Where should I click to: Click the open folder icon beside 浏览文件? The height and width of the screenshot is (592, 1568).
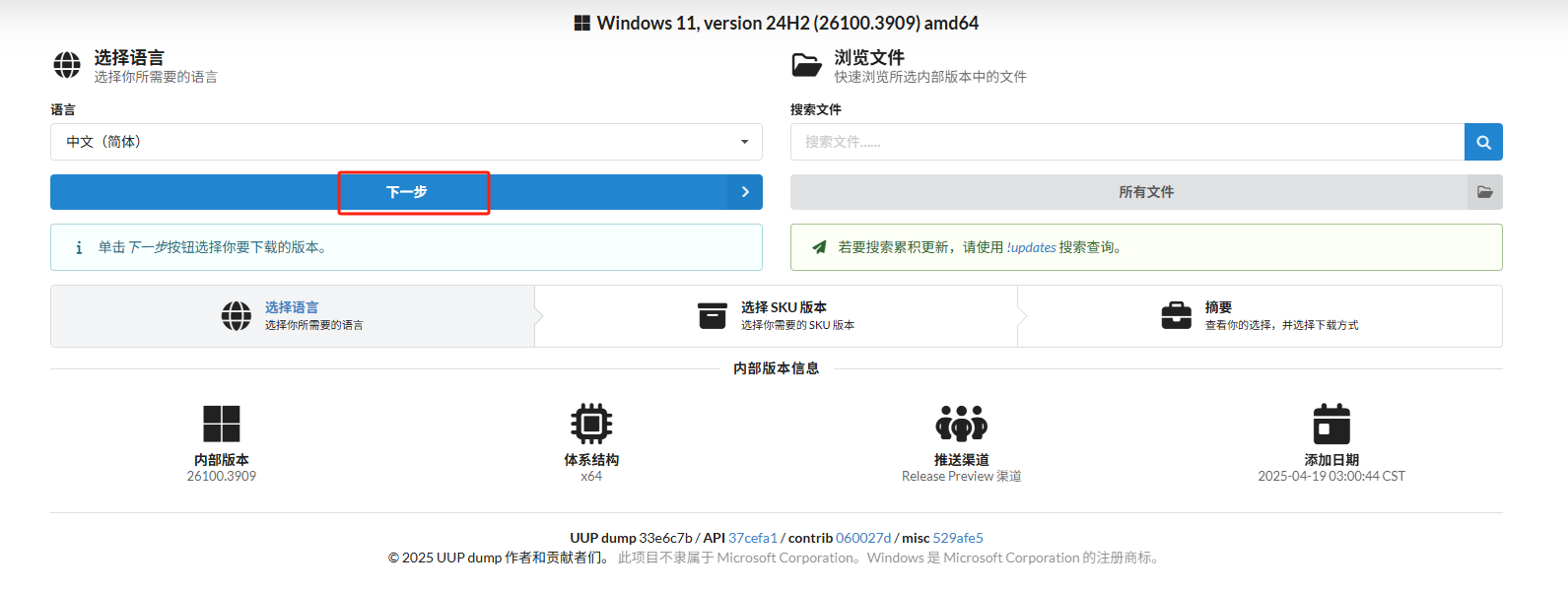coord(806,65)
